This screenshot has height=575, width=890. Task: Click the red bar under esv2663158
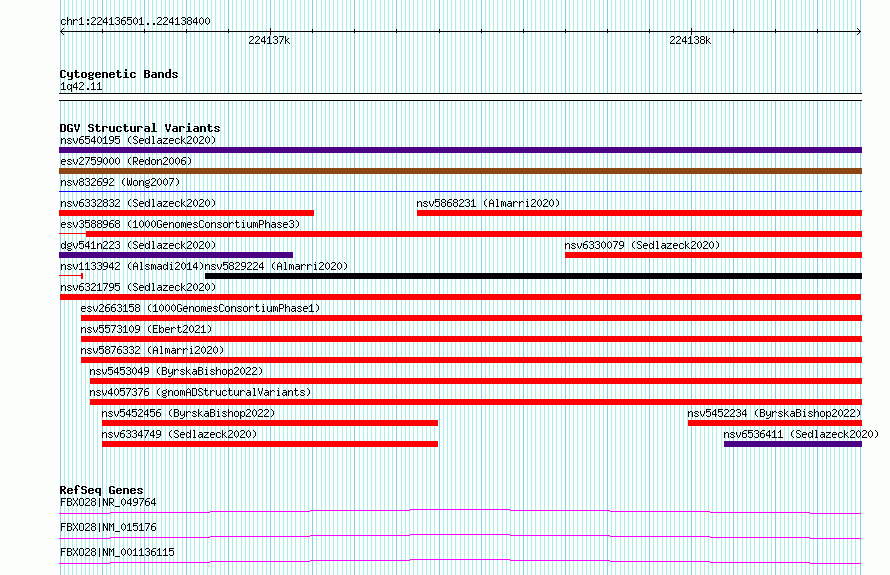pos(471,318)
